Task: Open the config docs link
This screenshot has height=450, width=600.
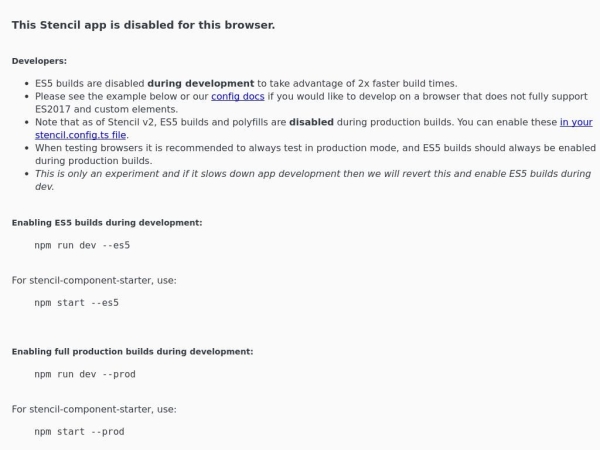Action: point(238,96)
